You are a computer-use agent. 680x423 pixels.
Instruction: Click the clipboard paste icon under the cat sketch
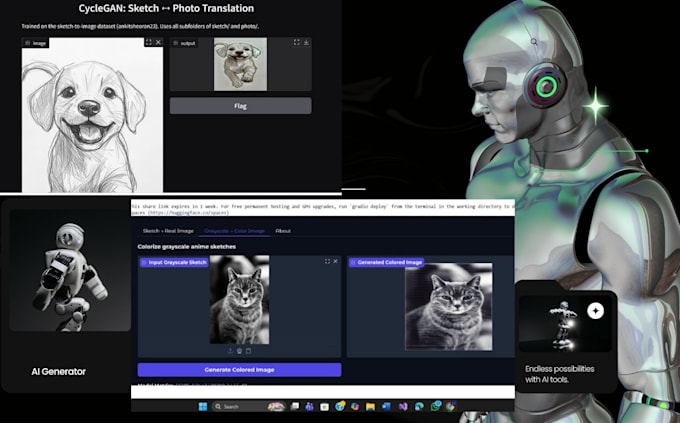pyautogui.click(x=248, y=351)
